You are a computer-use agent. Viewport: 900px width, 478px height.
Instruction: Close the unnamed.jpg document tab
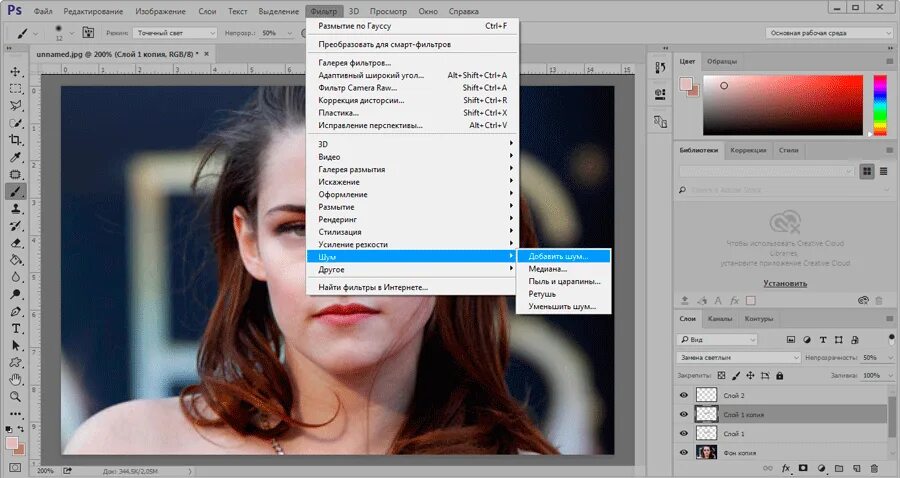click(x=207, y=54)
